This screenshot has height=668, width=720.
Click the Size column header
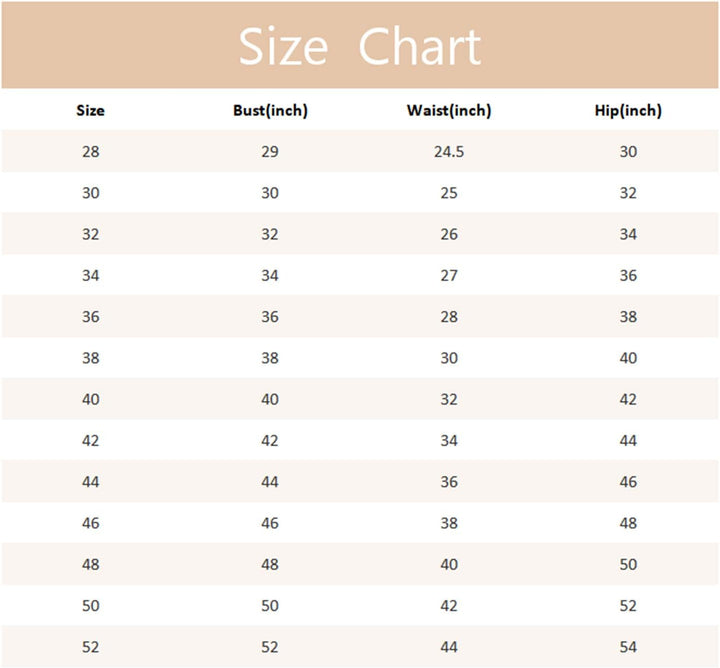[91, 111]
